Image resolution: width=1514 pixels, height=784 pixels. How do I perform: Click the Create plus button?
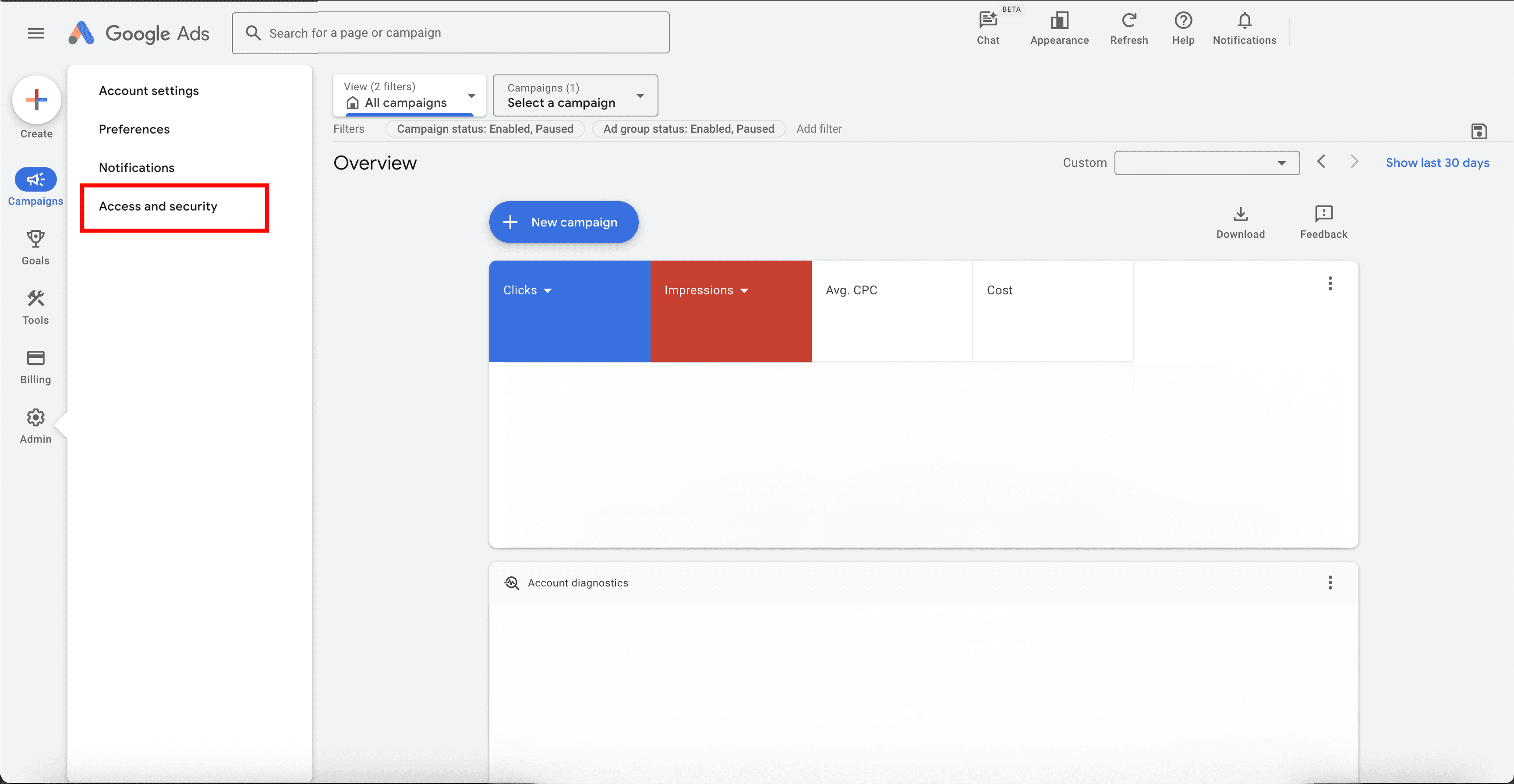(x=36, y=100)
